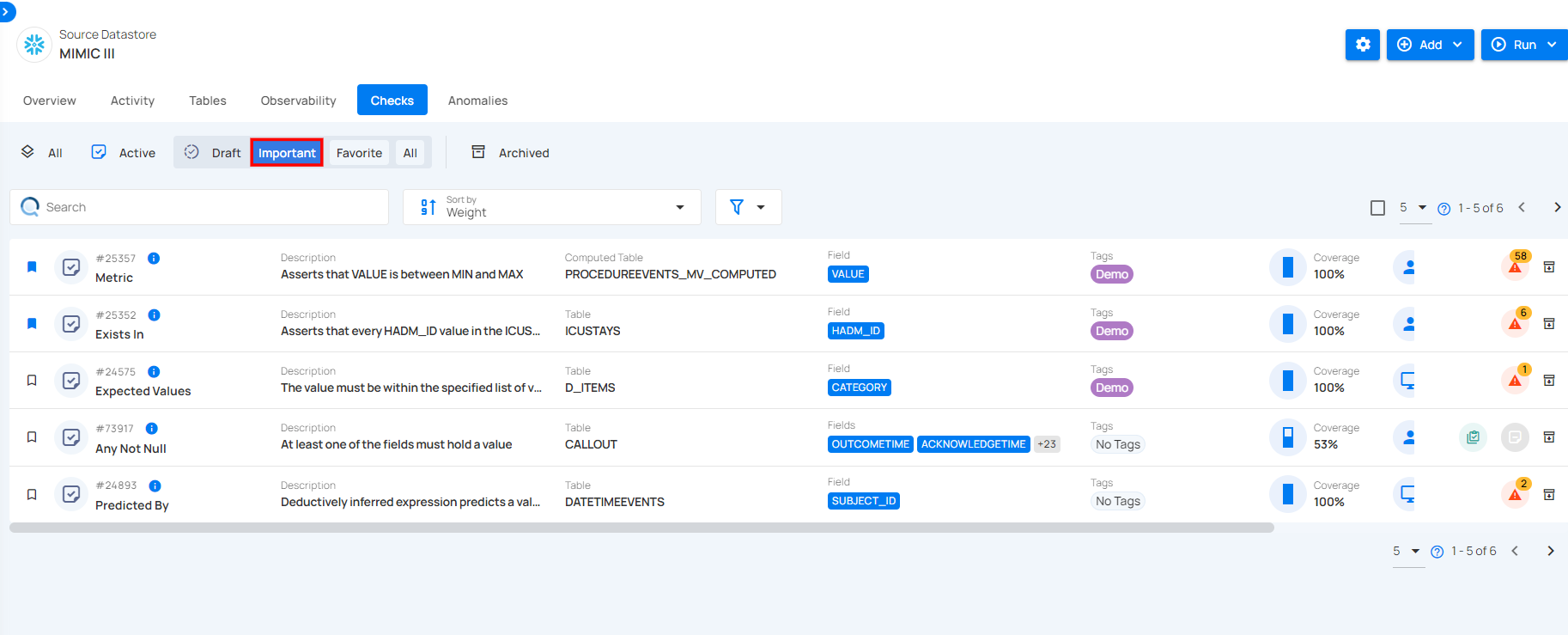Click the grey draft icon in Any Not Null row
This screenshot has height=635, width=1568.
point(1516,437)
